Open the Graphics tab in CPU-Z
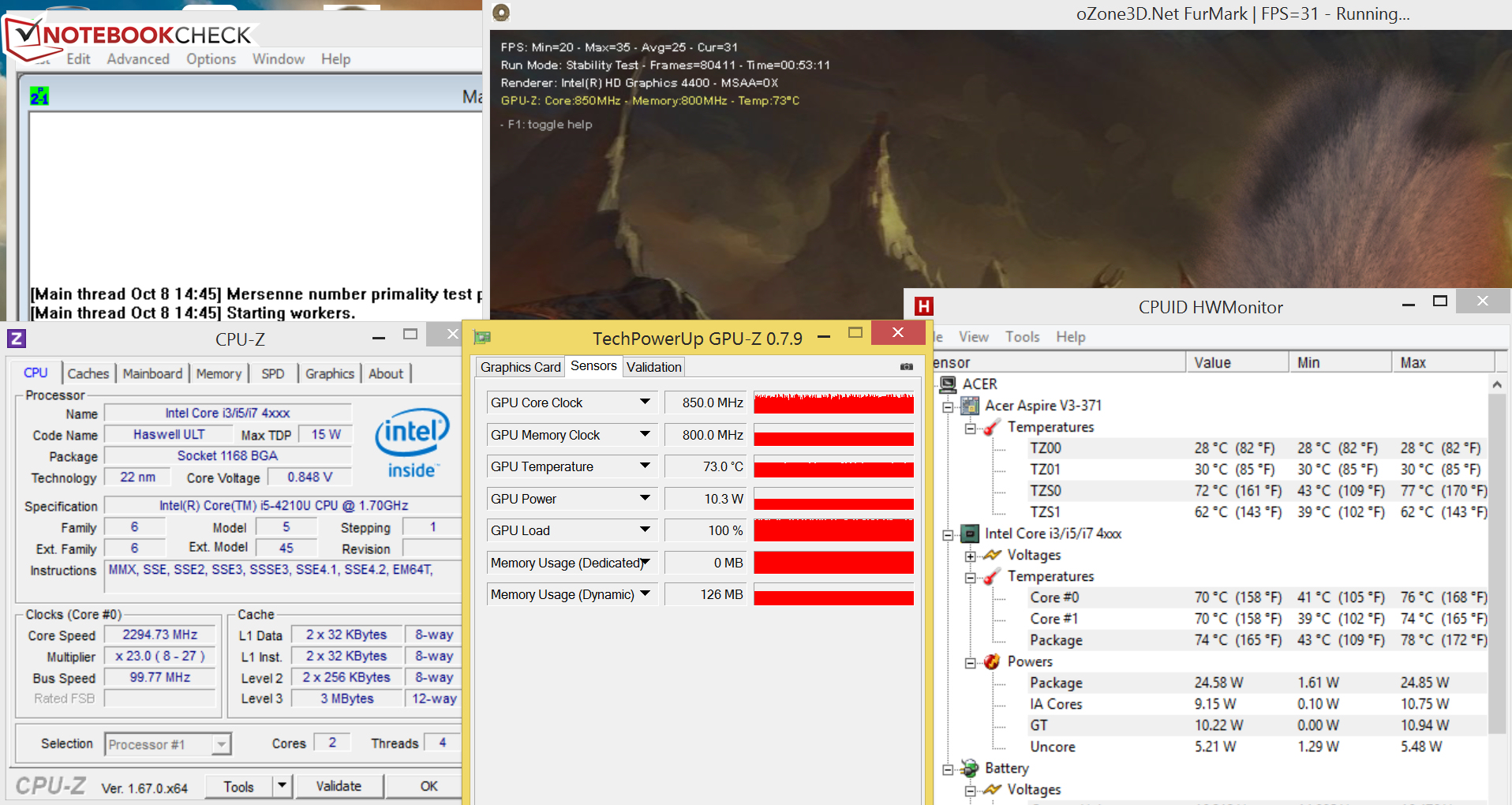1512x805 pixels. [330, 373]
